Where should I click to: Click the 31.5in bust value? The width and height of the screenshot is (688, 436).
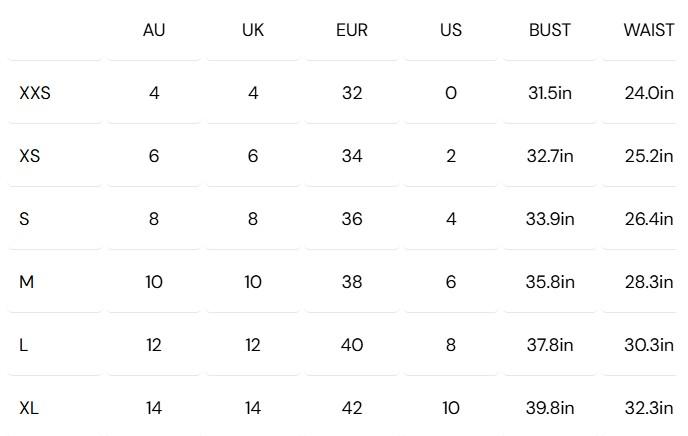(550, 93)
